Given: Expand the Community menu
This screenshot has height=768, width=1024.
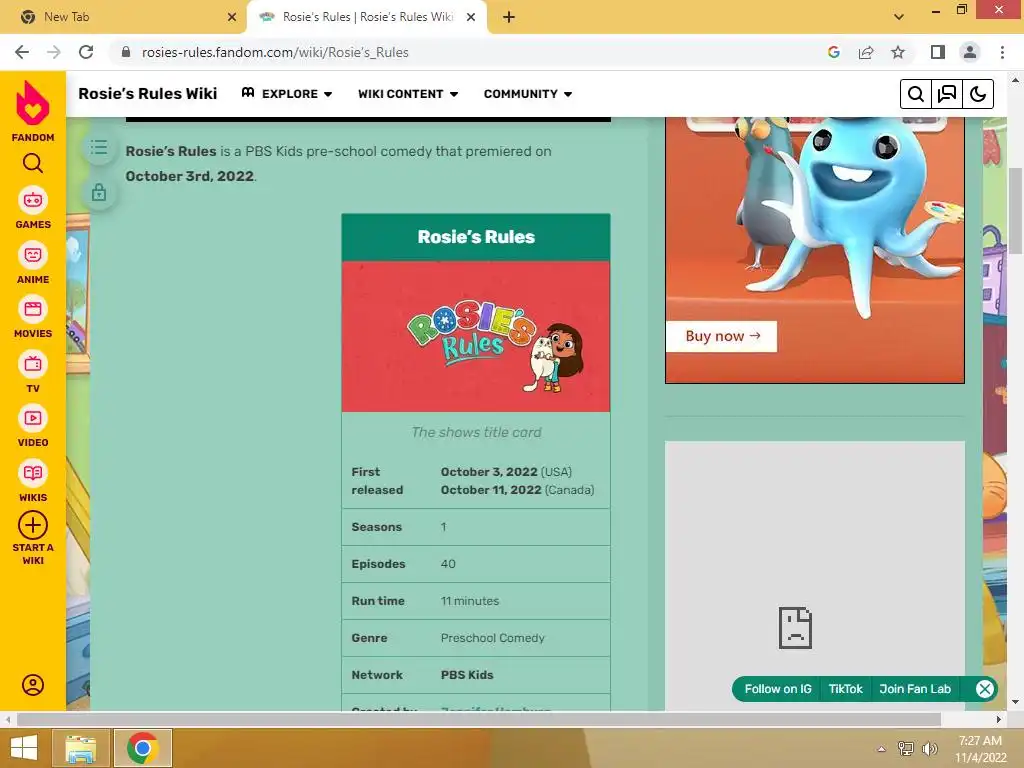Looking at the screenshot, I should coord(528,94).
